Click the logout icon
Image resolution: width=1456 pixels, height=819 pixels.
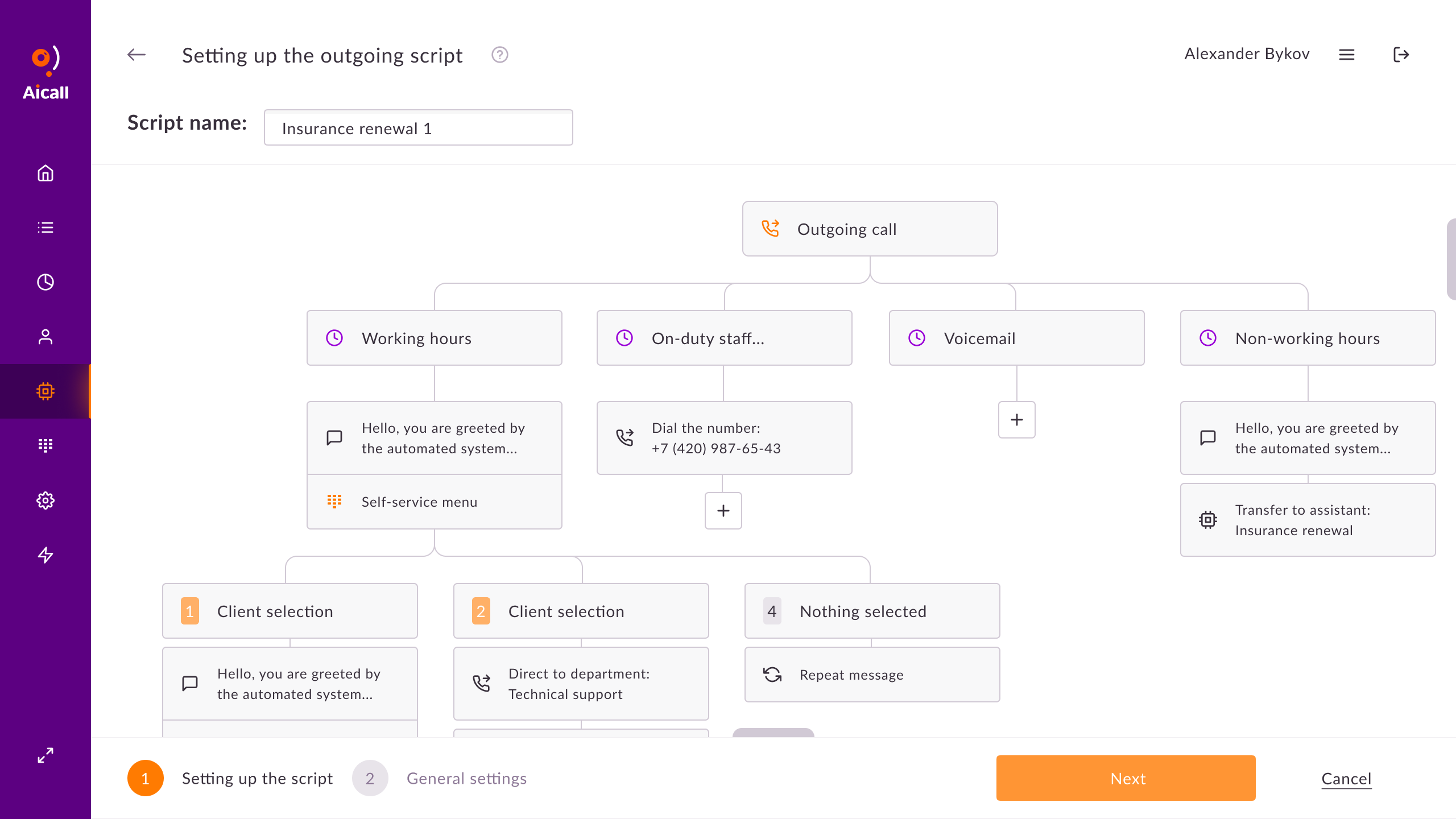[x=1401, y=55]
